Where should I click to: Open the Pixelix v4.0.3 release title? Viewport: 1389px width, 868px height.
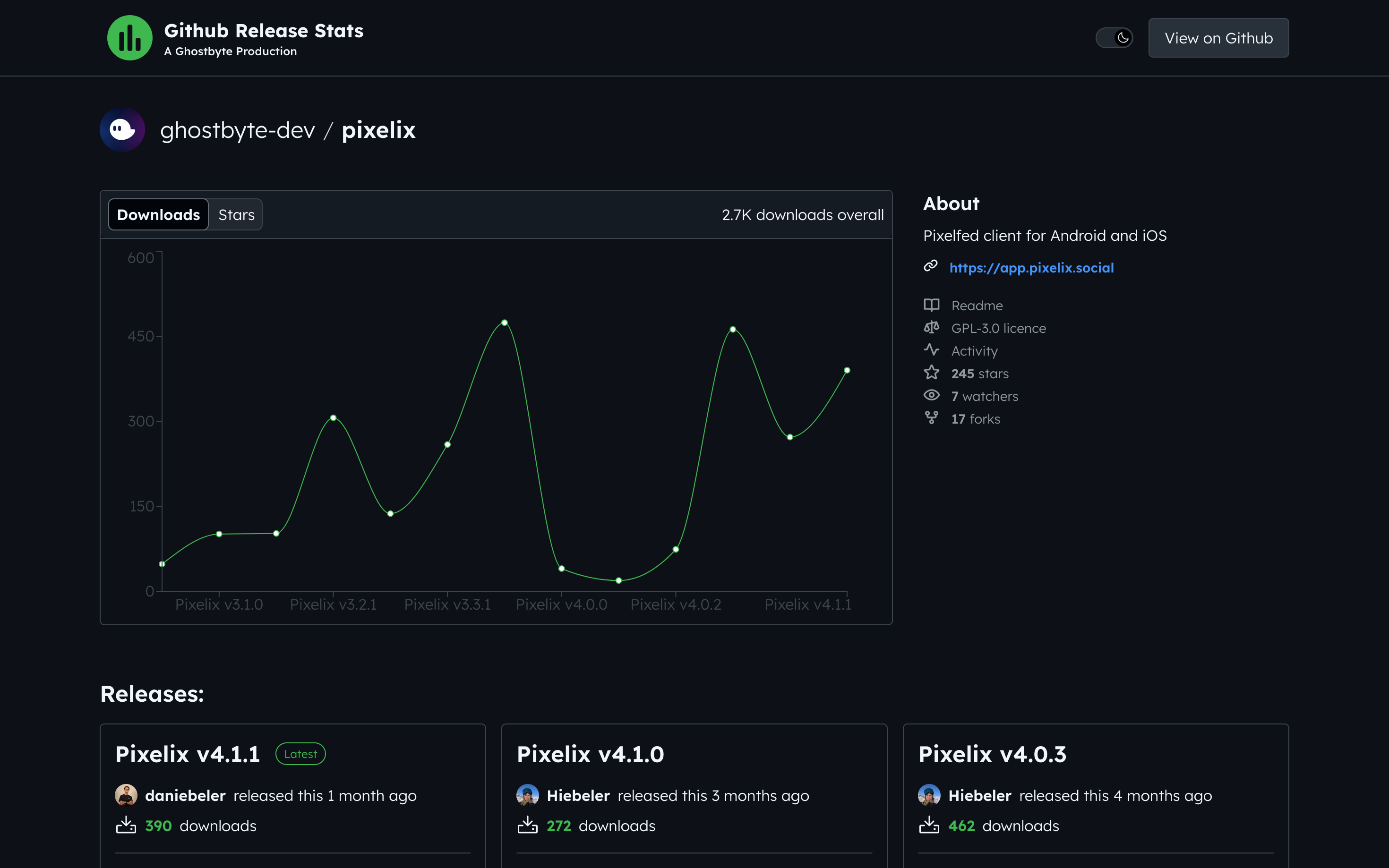tap(992, 754)
